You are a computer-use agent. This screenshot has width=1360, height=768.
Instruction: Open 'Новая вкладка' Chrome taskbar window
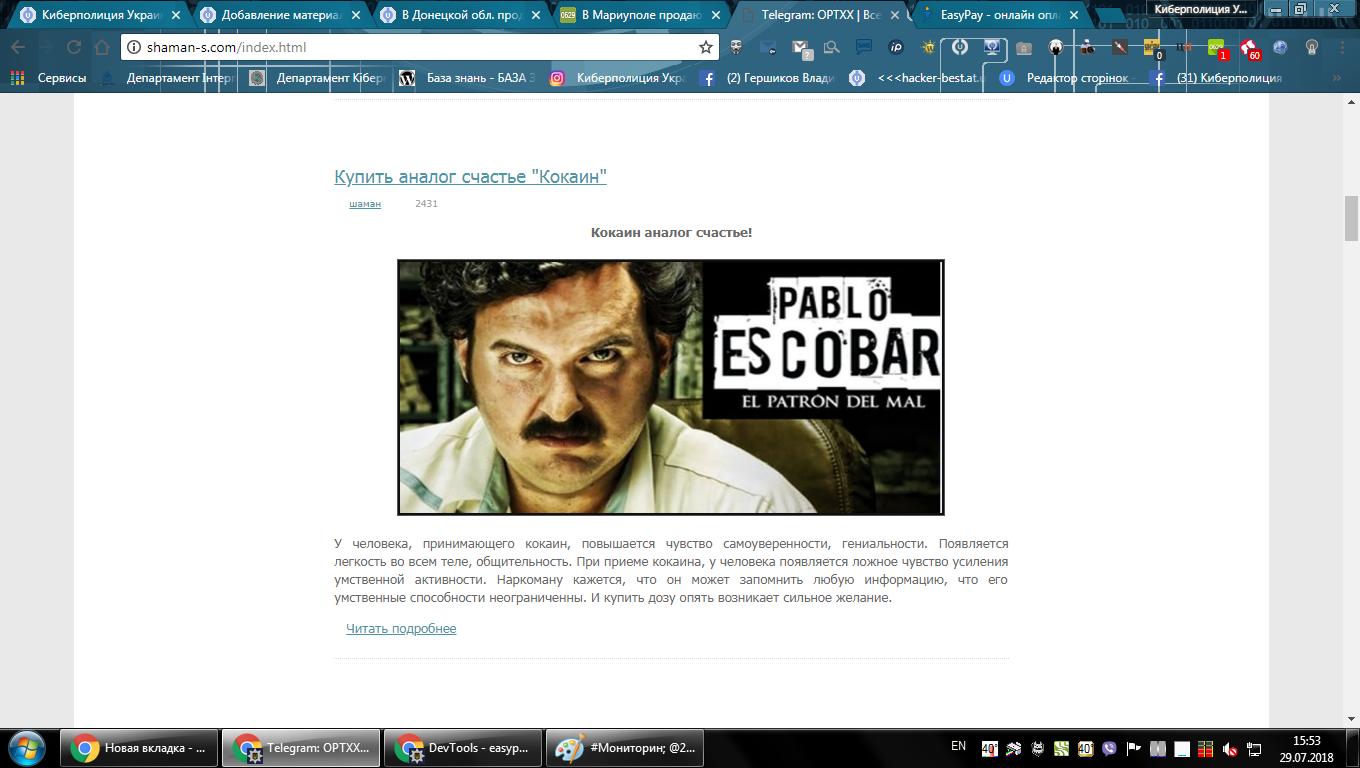click(138, 748)
